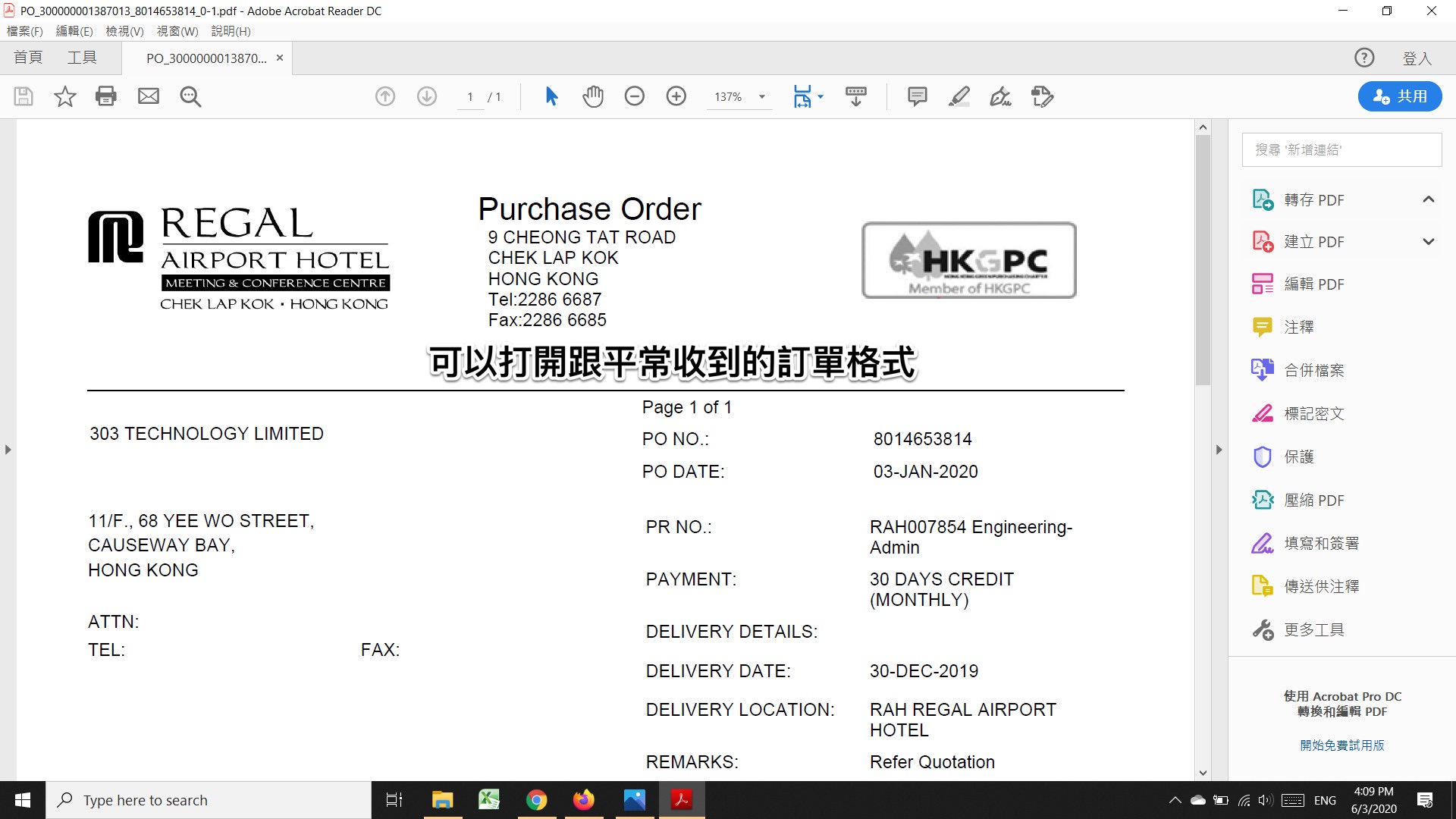Expand the left navigation pane arrow

coord(8,450)
